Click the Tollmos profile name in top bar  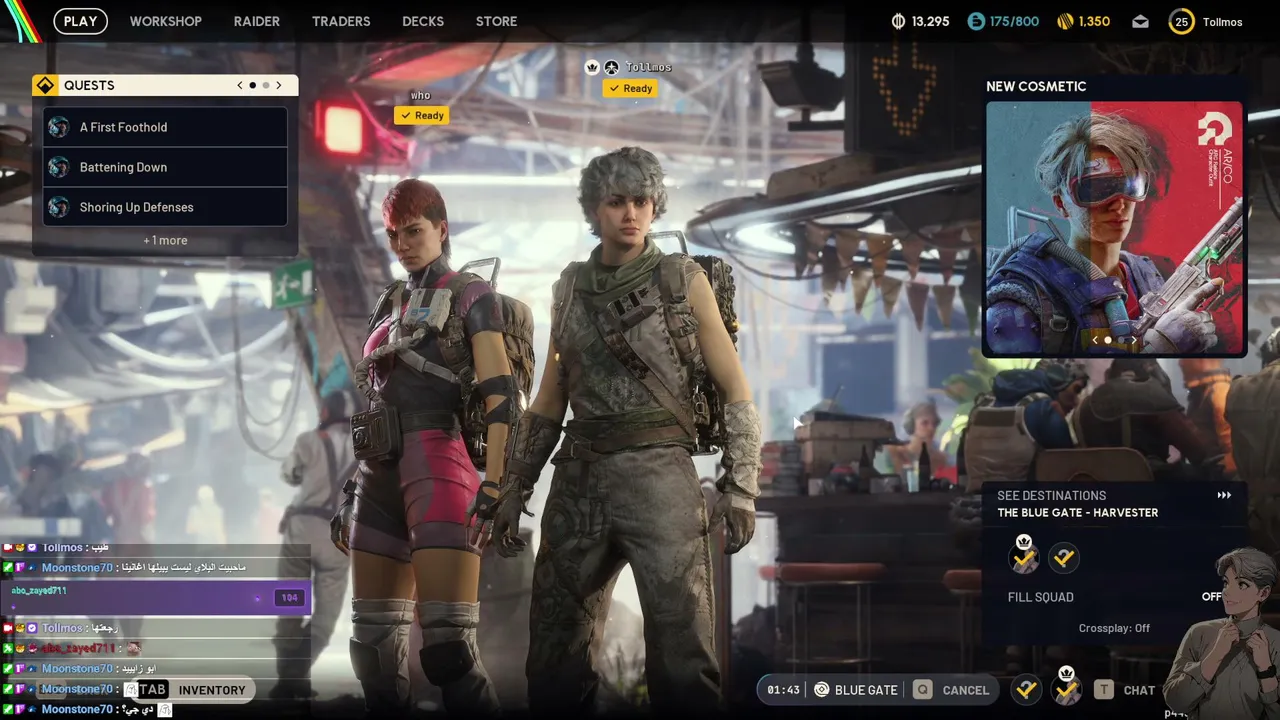(x=1222, y=21)
